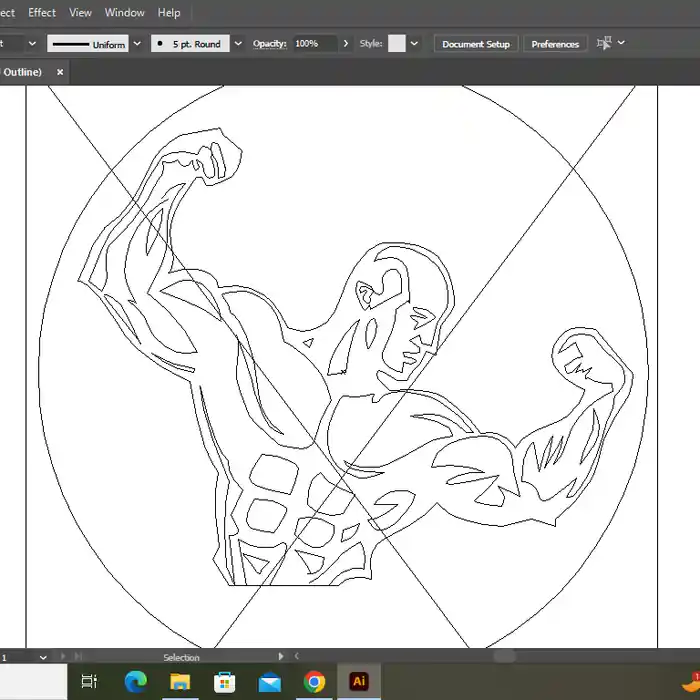The width and height of the screenshot is (700, 700).
Task: Open the Preferences dialog
Action: [x=555, y=44]
